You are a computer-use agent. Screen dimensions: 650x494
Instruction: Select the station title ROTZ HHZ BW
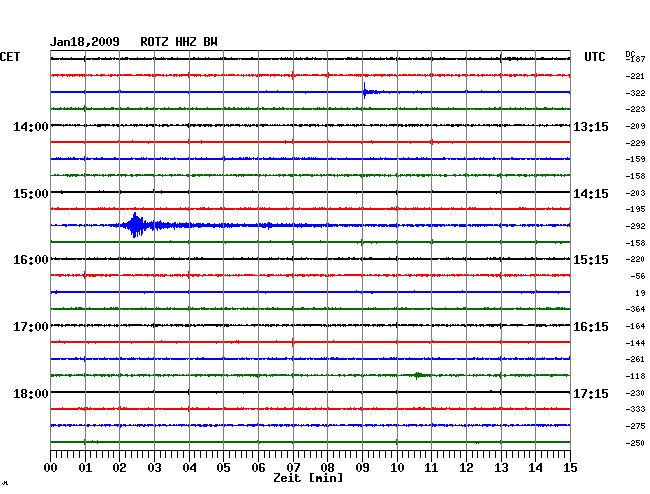179,42
